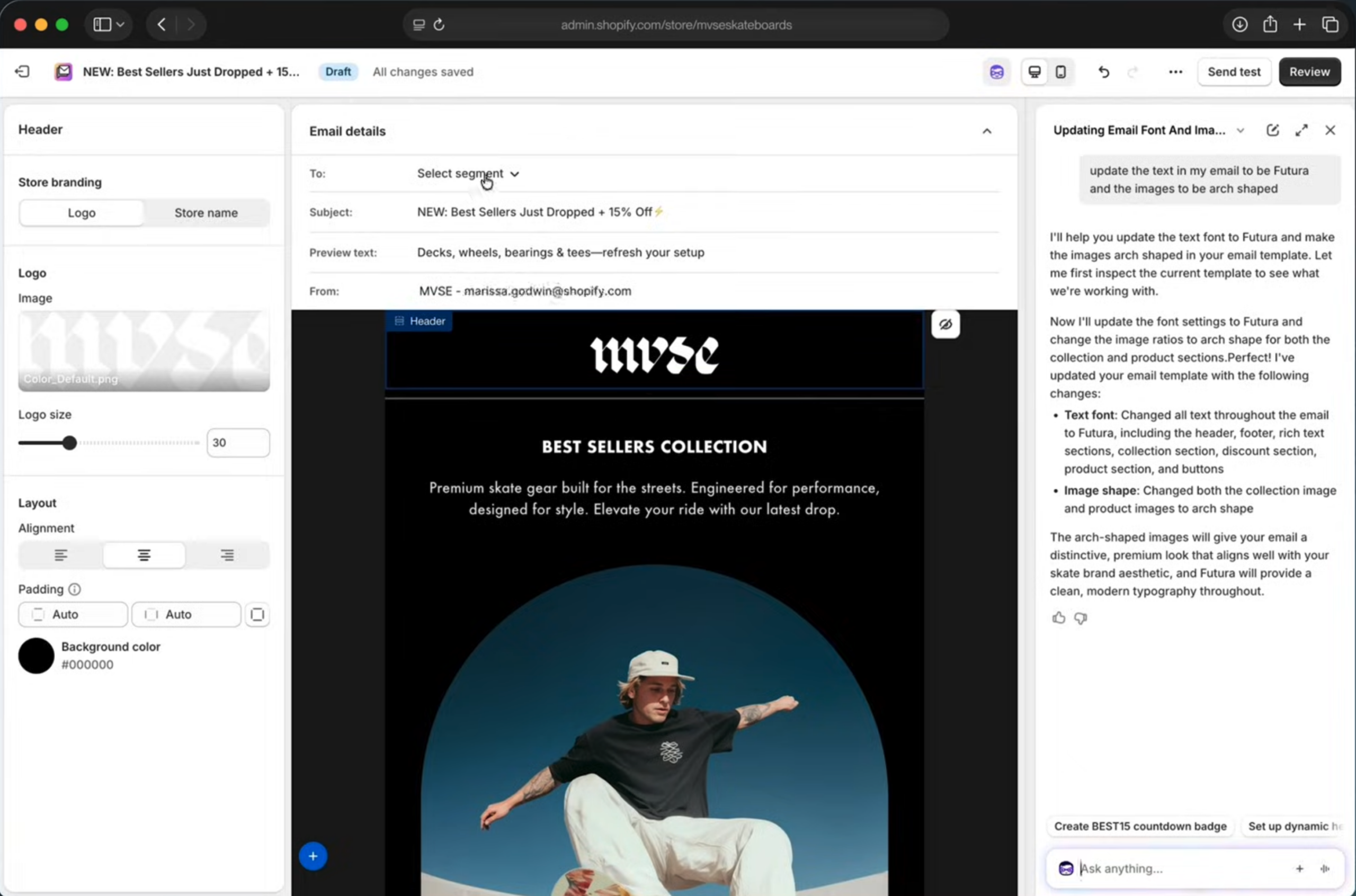Reload the page in Safari

[x=439, y=24]
